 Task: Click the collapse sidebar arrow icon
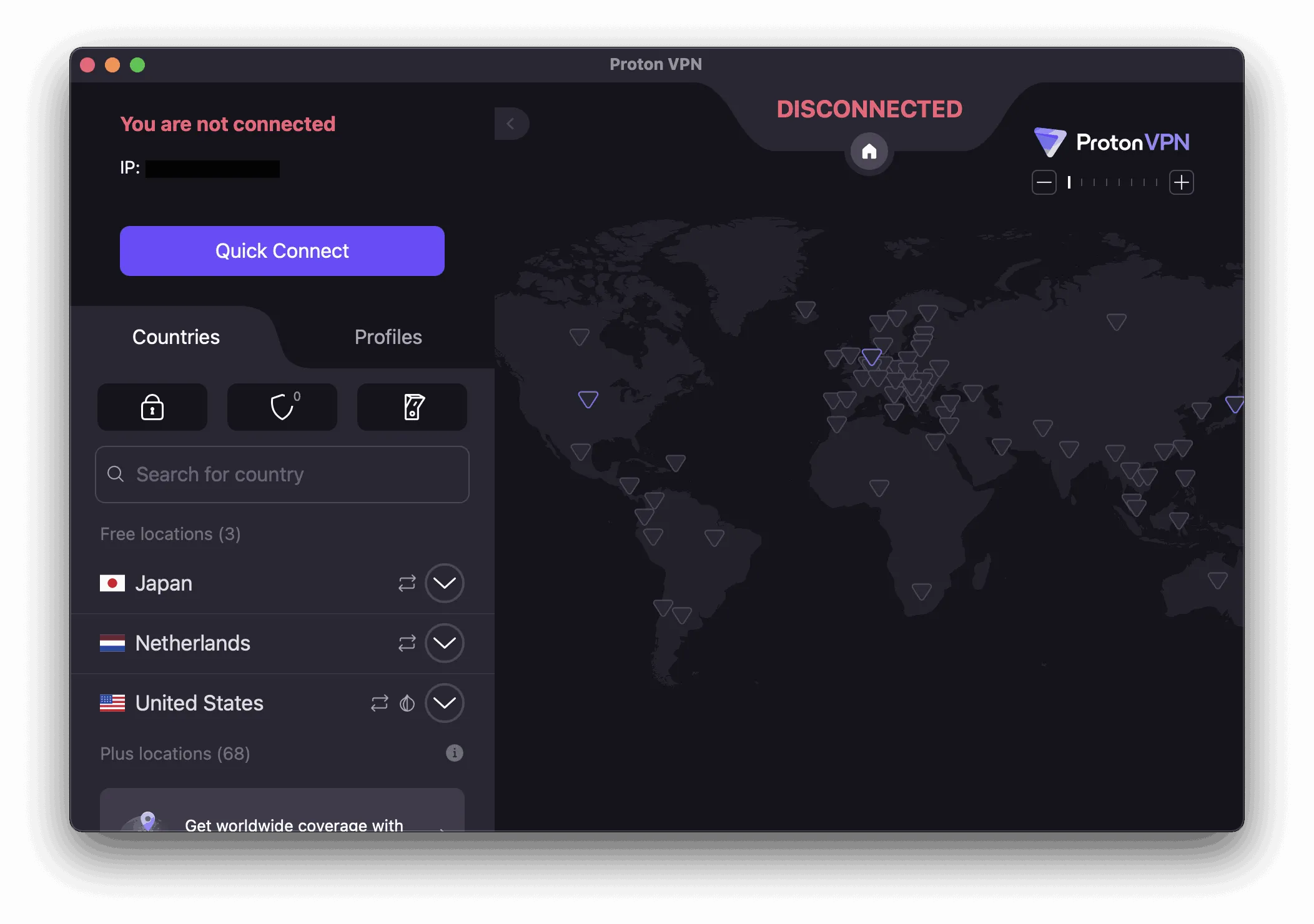[x=510, y=123]
